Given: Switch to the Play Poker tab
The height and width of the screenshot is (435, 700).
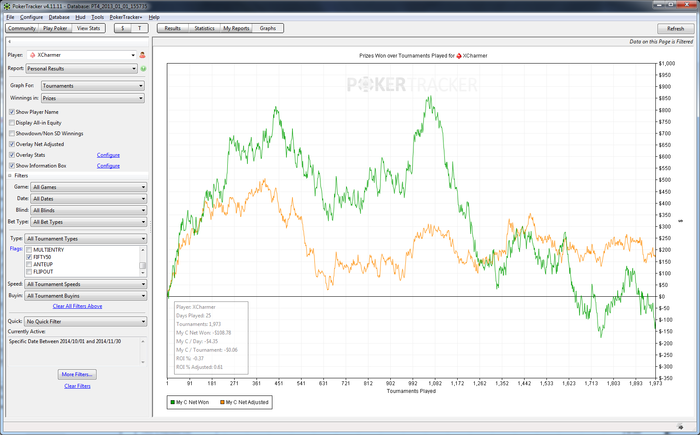Looking at the screenshot, I should 55,28.
